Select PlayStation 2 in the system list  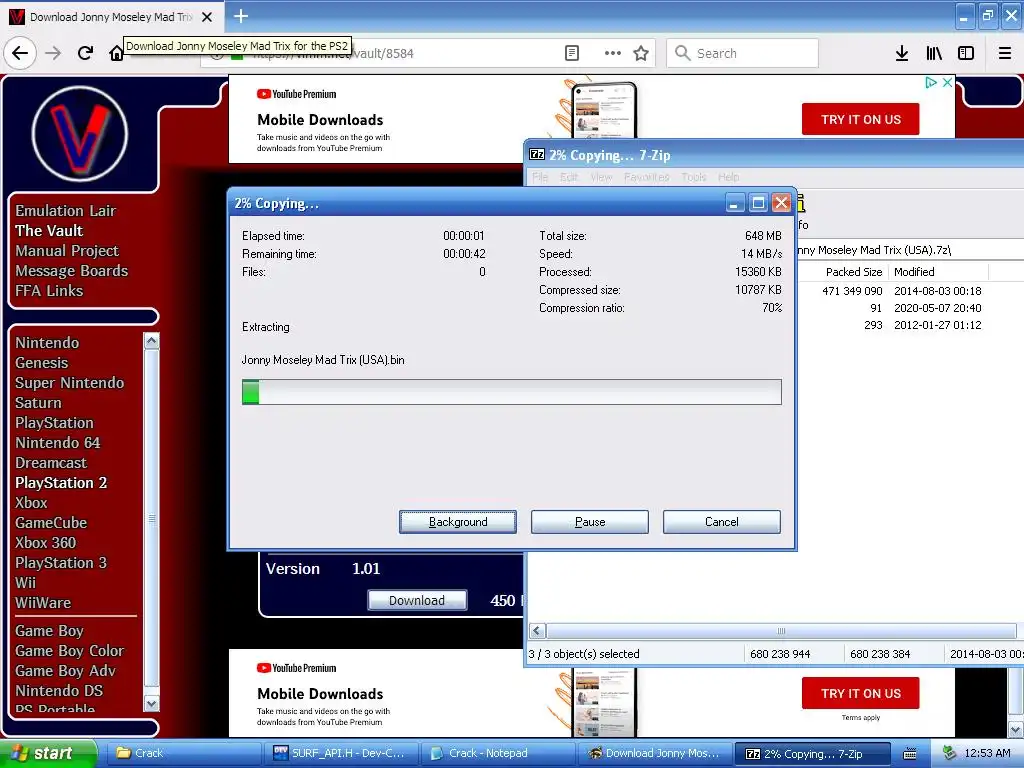point(61,483)
